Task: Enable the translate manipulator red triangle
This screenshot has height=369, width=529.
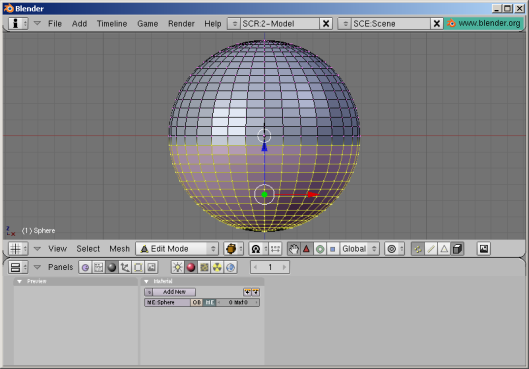Action: [306, 249]
